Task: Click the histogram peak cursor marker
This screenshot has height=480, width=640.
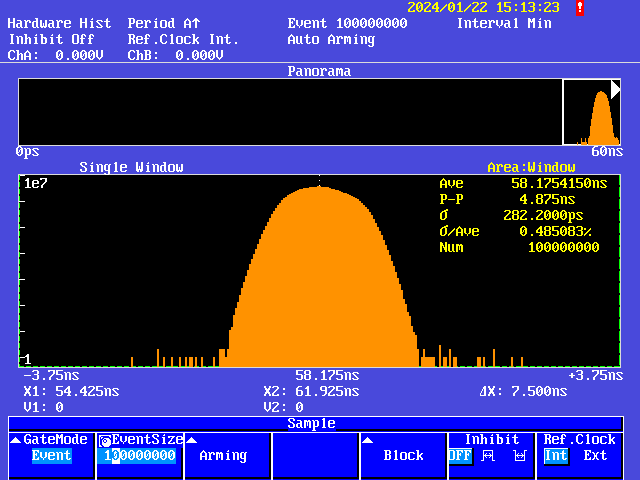Action: [319, 183]
